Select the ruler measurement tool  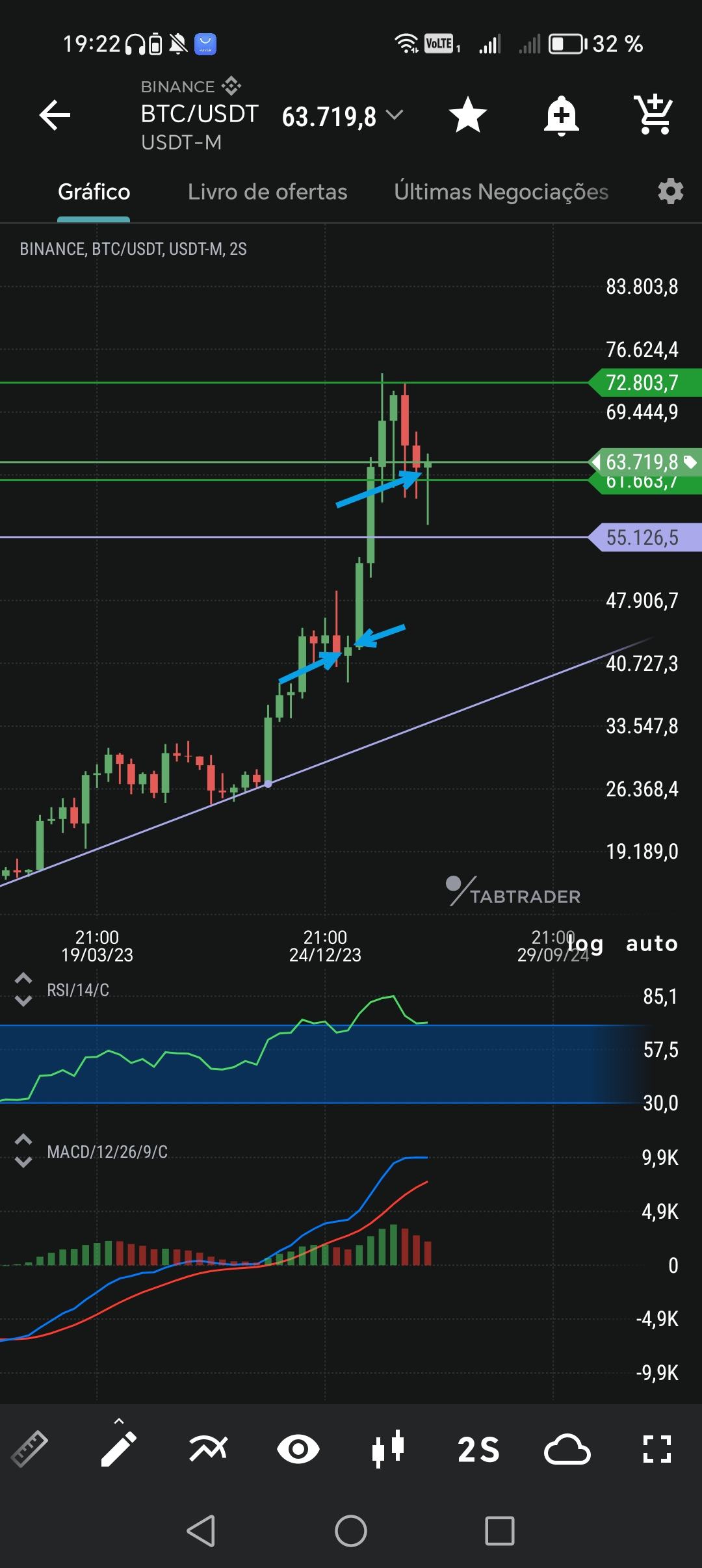coord(29,1449)
